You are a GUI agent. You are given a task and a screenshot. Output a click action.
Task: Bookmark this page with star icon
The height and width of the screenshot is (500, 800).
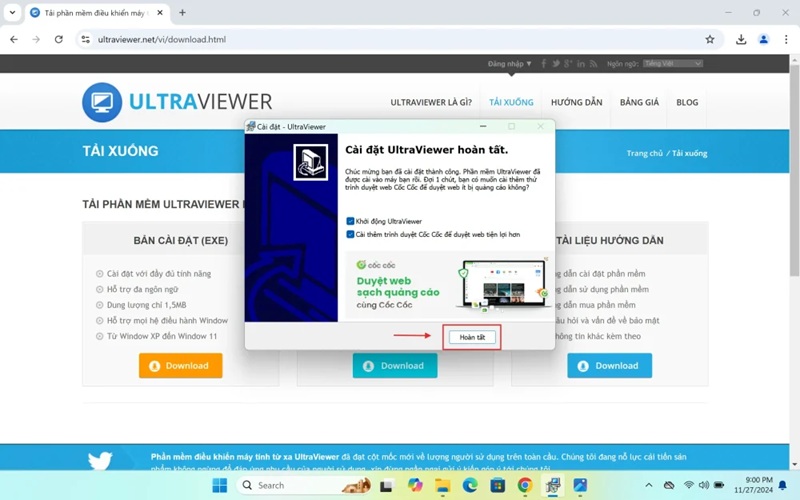(710, 39)
